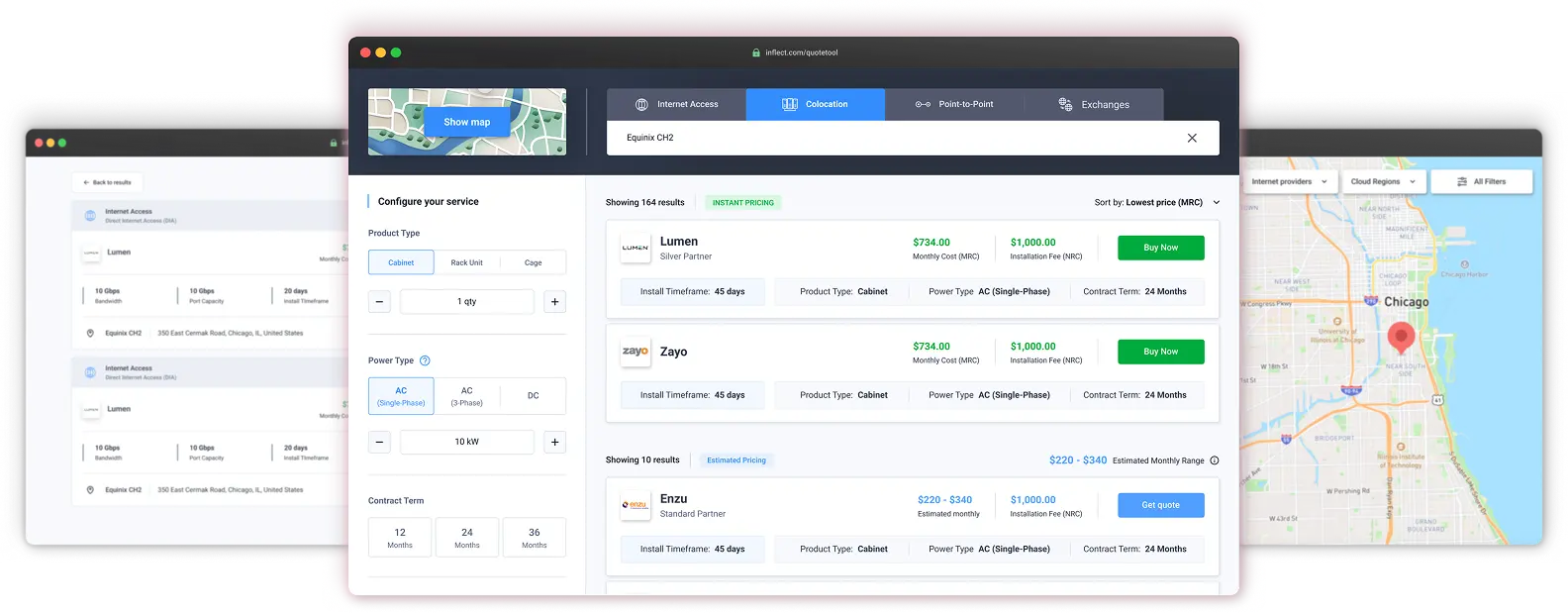Click Buy Now for Zayo
This screenshot has height=613, width=1568.
pyautogui.click(x=1161, y=352)
